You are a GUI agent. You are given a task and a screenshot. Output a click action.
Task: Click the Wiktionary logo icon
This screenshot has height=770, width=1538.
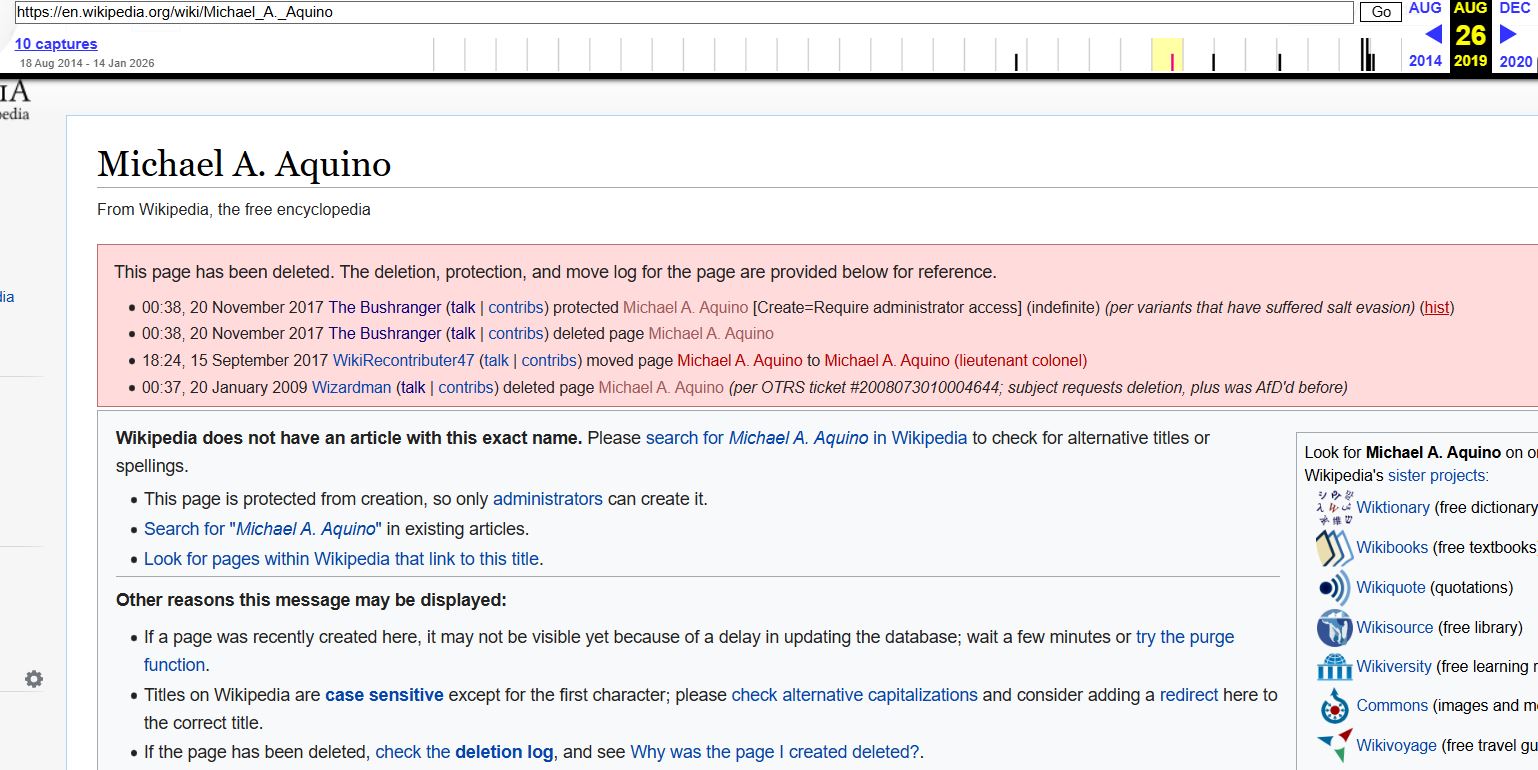tap(1334, 508)
